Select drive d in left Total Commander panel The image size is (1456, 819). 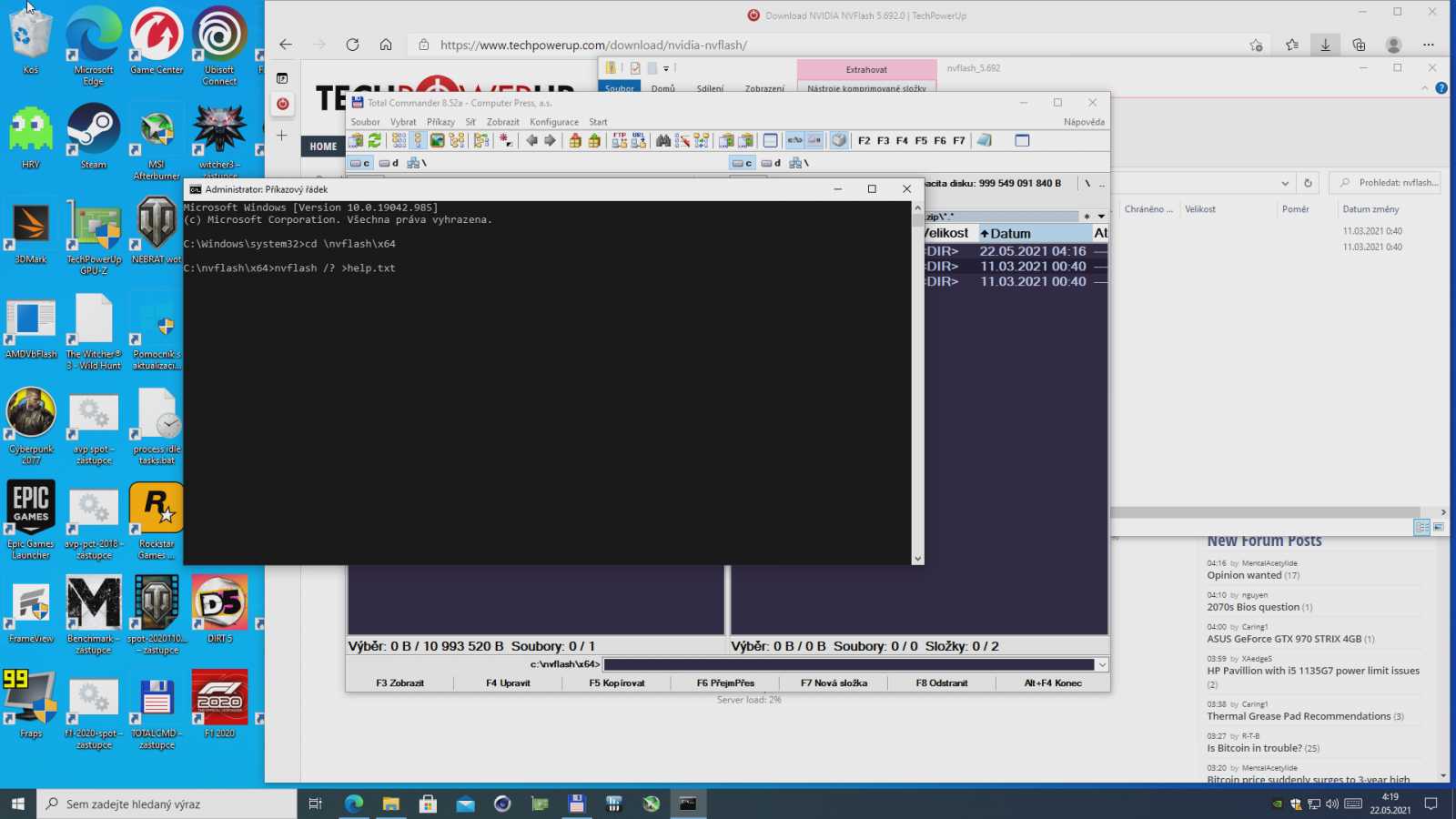pyautogui.click(x=389, y=163)
